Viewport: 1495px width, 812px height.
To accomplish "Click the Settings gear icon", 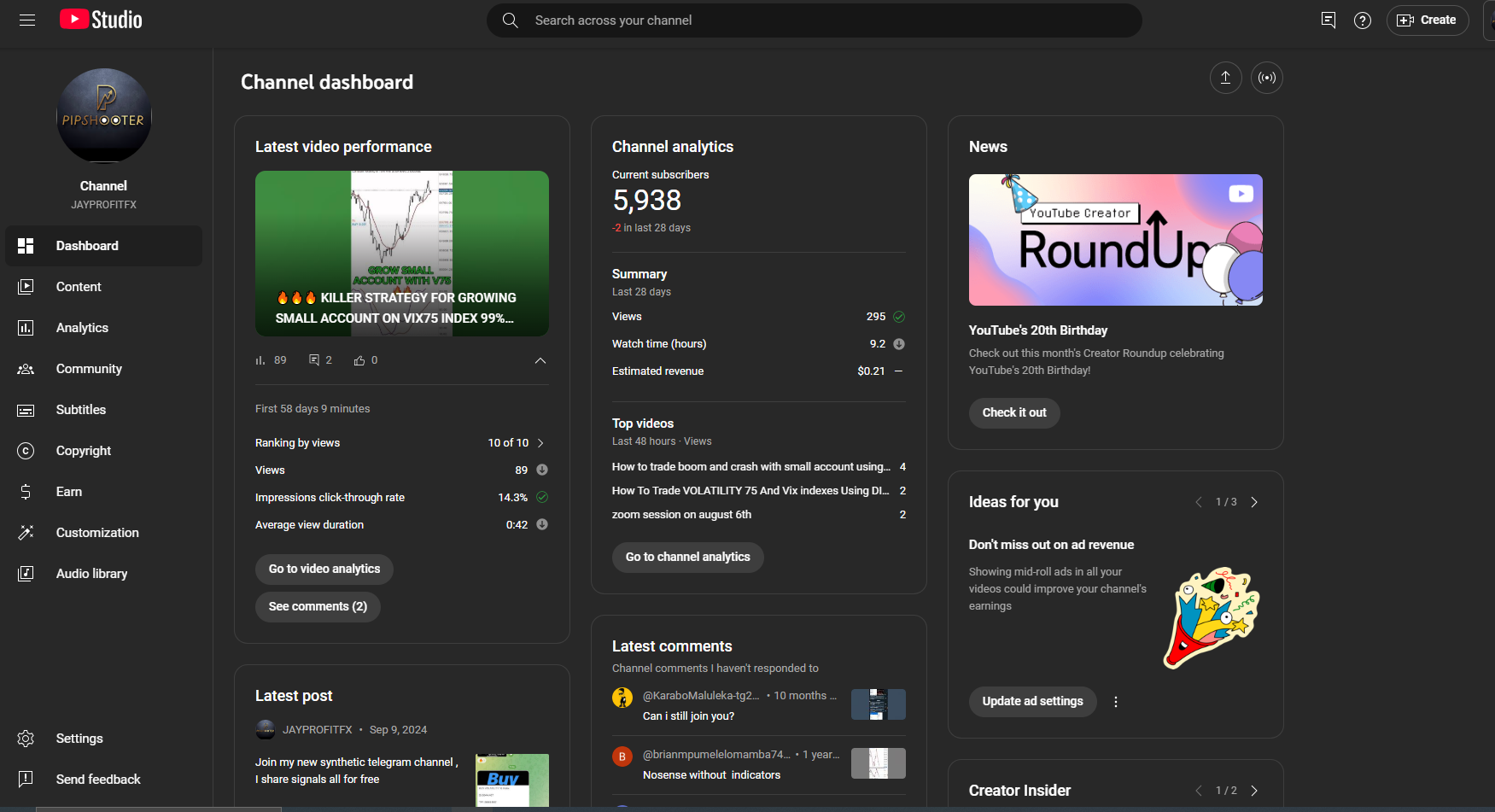I will click(x=26, y=739).
